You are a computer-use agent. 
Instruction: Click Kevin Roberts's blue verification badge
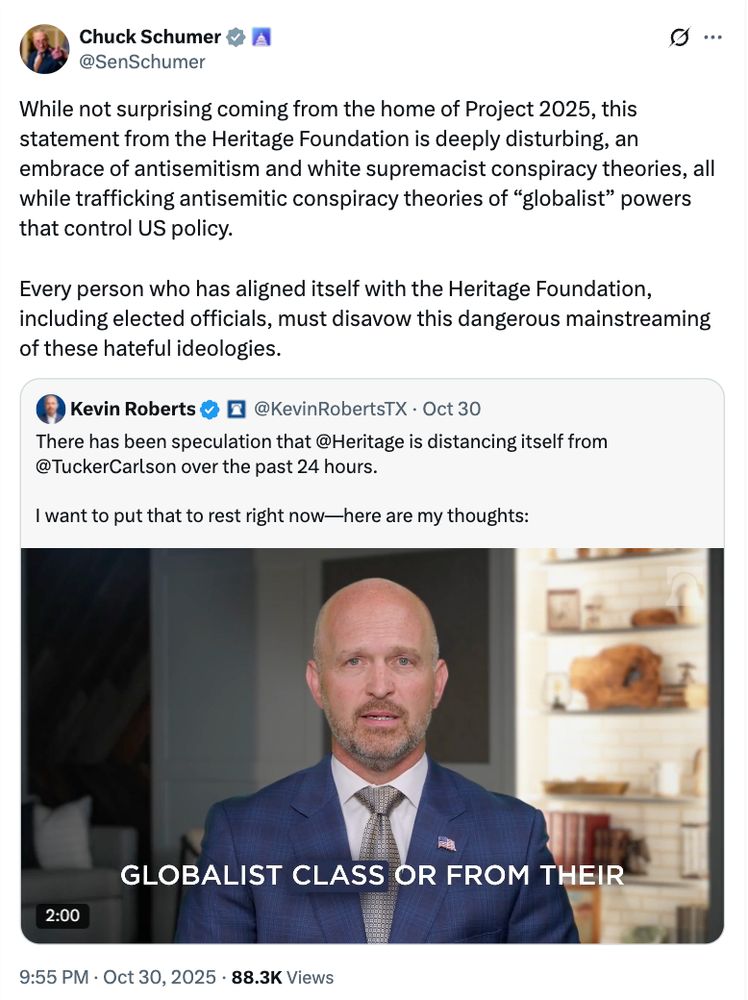tap(209, 408)
